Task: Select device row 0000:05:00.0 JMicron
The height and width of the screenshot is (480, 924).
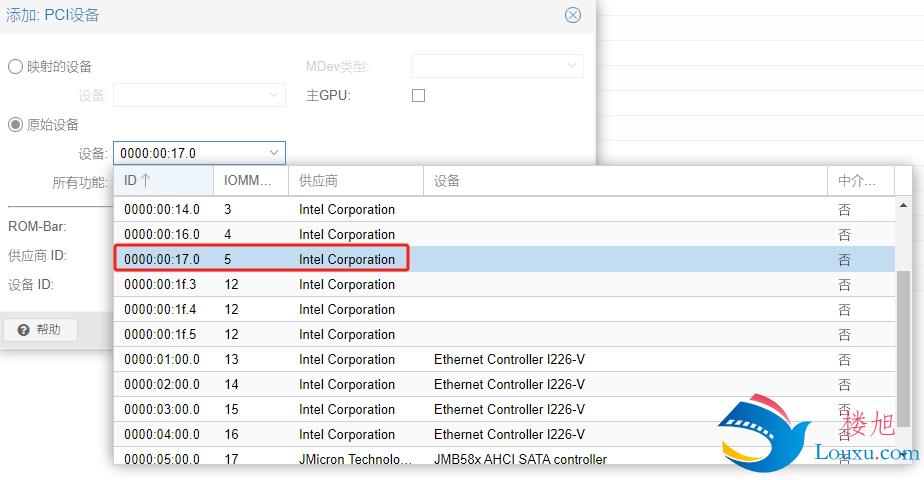Action: 504,456
